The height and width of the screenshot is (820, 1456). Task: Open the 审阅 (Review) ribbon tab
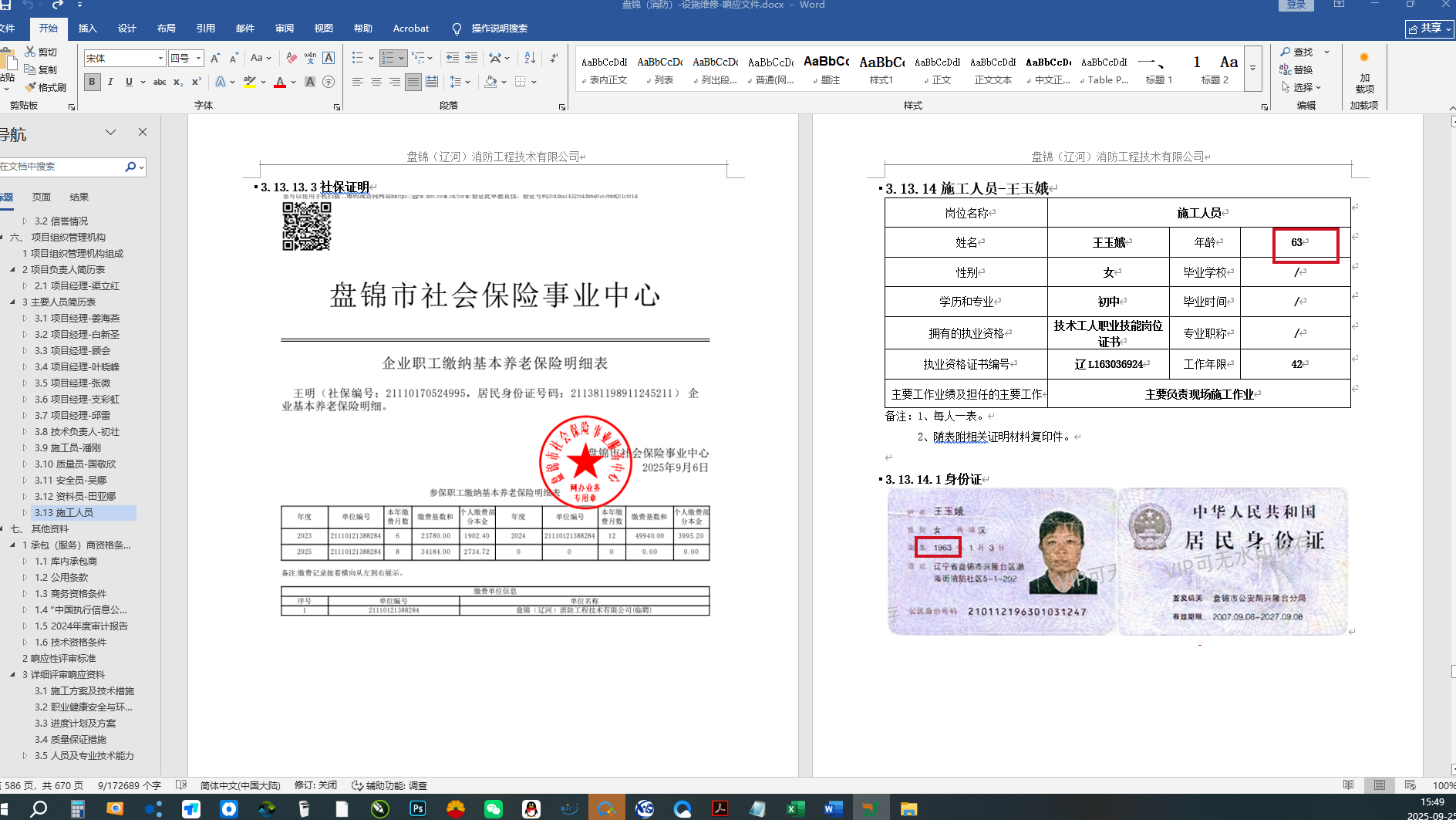pyautogui.click(x=285, y=29)
